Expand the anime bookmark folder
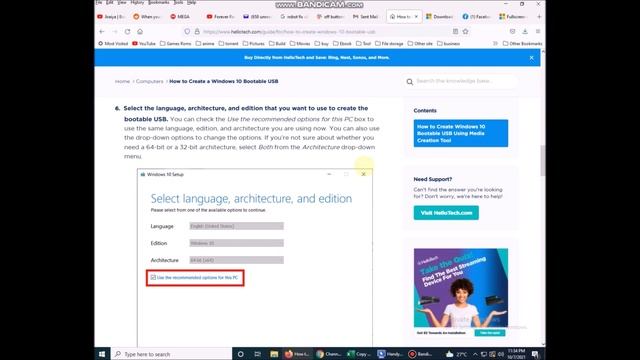 (x=205, y=43)
